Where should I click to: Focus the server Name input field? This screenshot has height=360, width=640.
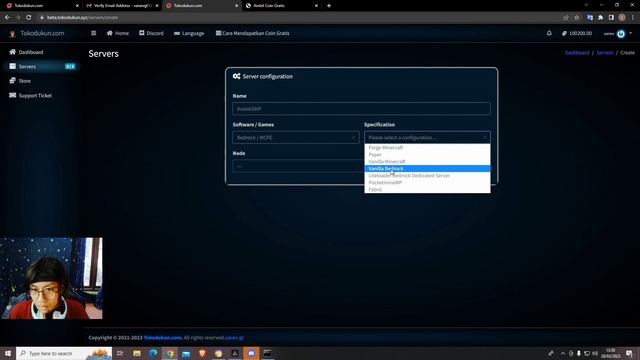[361, 109]
